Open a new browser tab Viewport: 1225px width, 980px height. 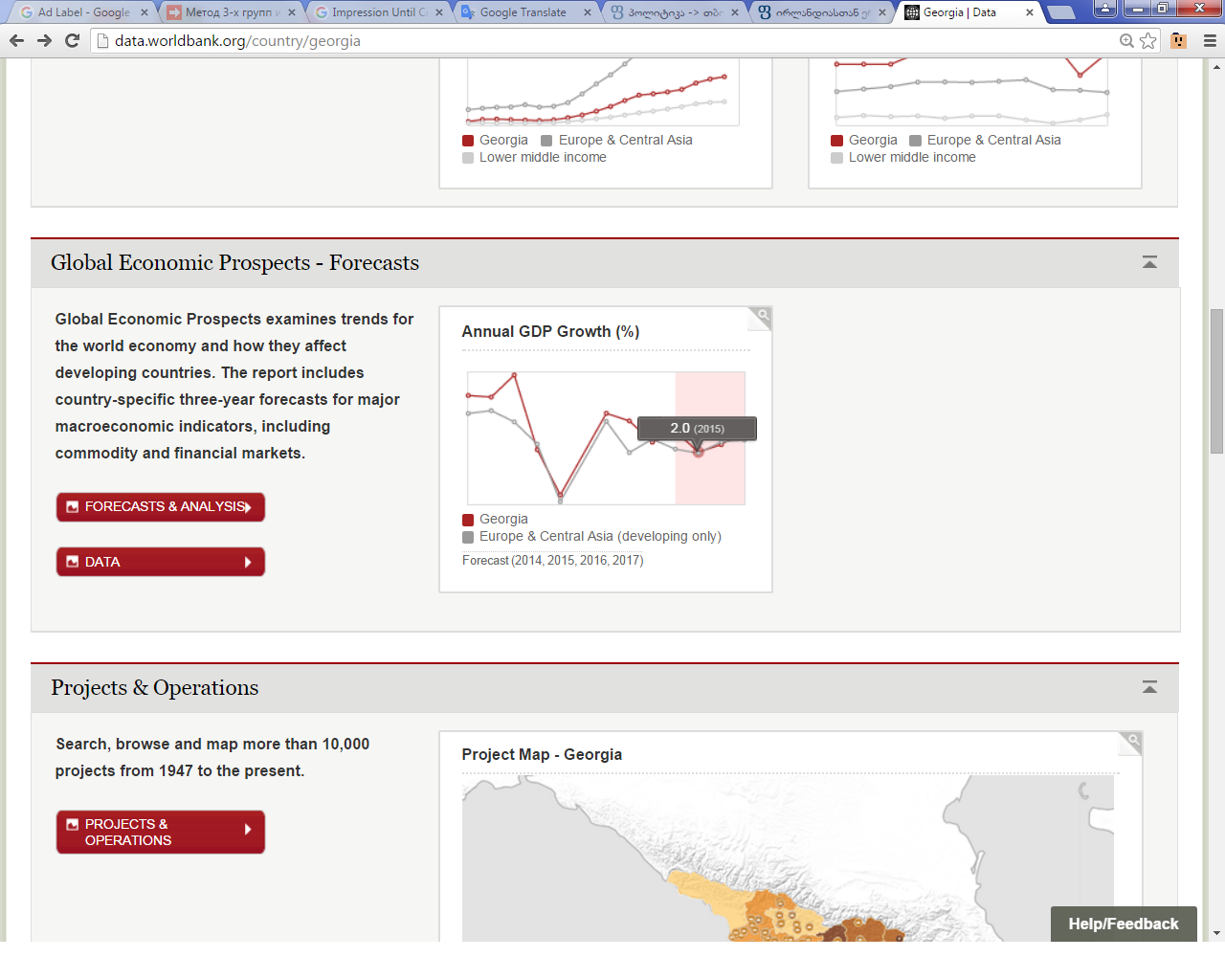click(x=1060, y=12)
